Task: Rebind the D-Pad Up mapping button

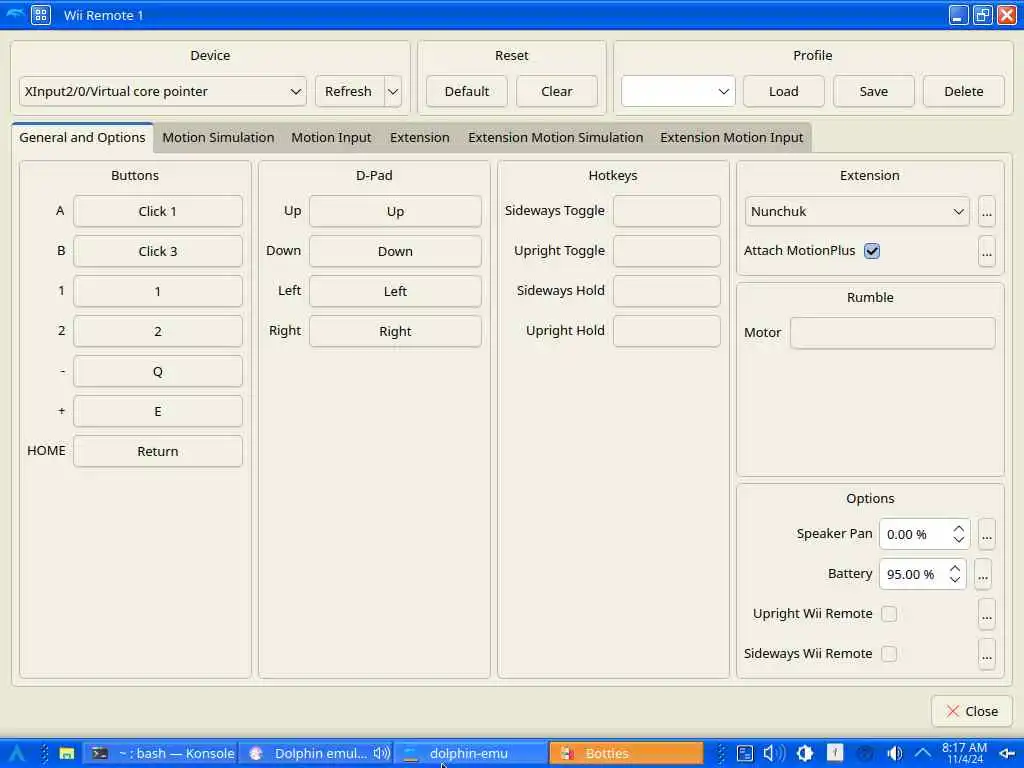Action: point(395,212)
